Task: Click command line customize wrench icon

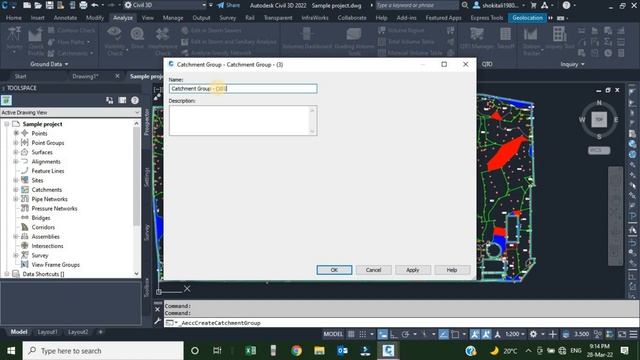Action: click(158, 321)
